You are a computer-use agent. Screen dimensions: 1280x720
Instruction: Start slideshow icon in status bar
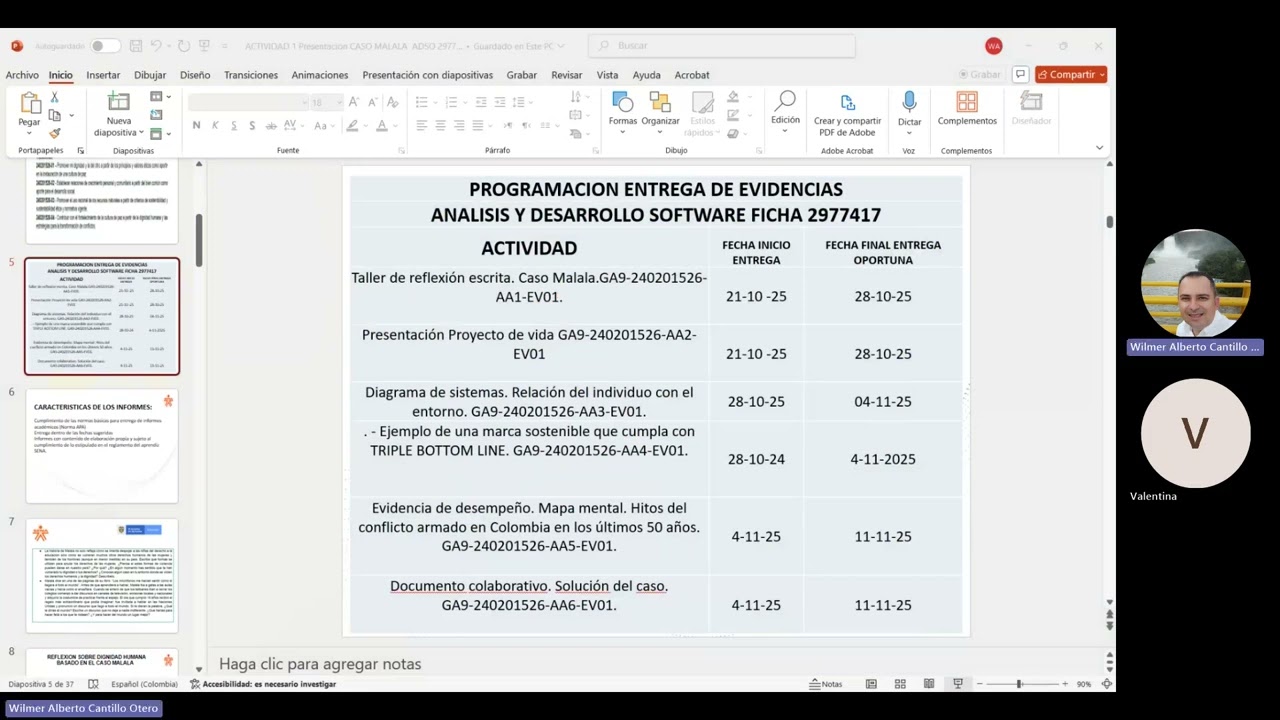[958, 684]
